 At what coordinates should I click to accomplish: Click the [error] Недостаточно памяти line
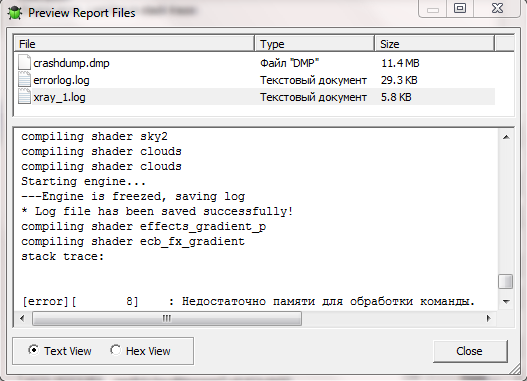248,301
